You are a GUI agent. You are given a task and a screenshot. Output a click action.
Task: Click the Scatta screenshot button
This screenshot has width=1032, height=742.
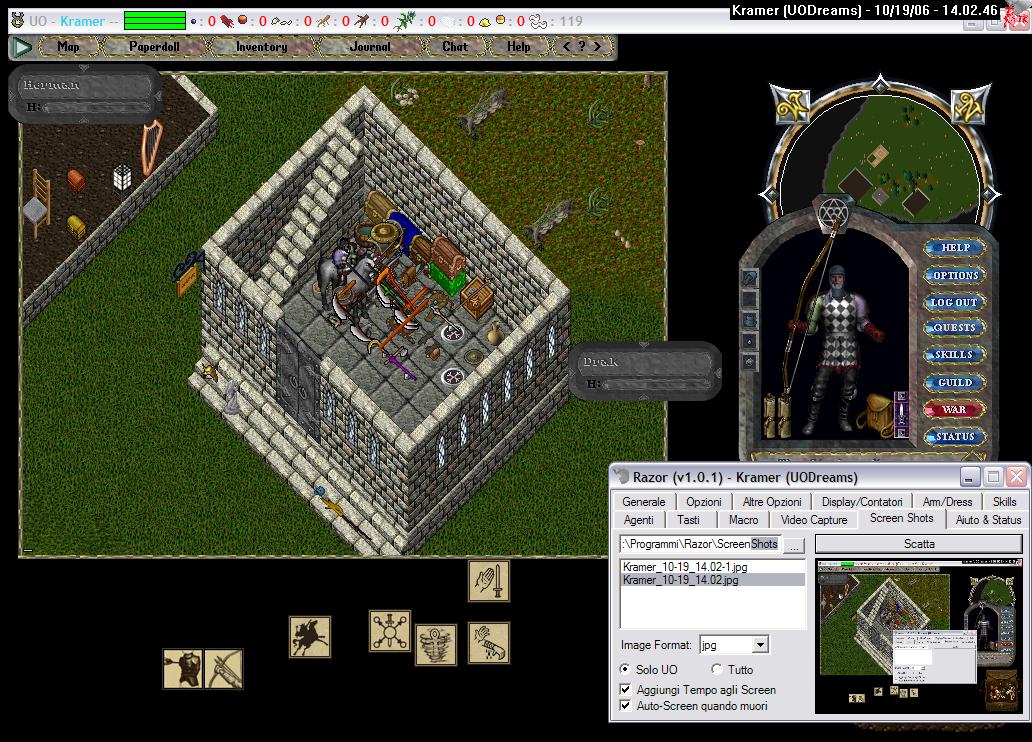[x=919, y=544]
